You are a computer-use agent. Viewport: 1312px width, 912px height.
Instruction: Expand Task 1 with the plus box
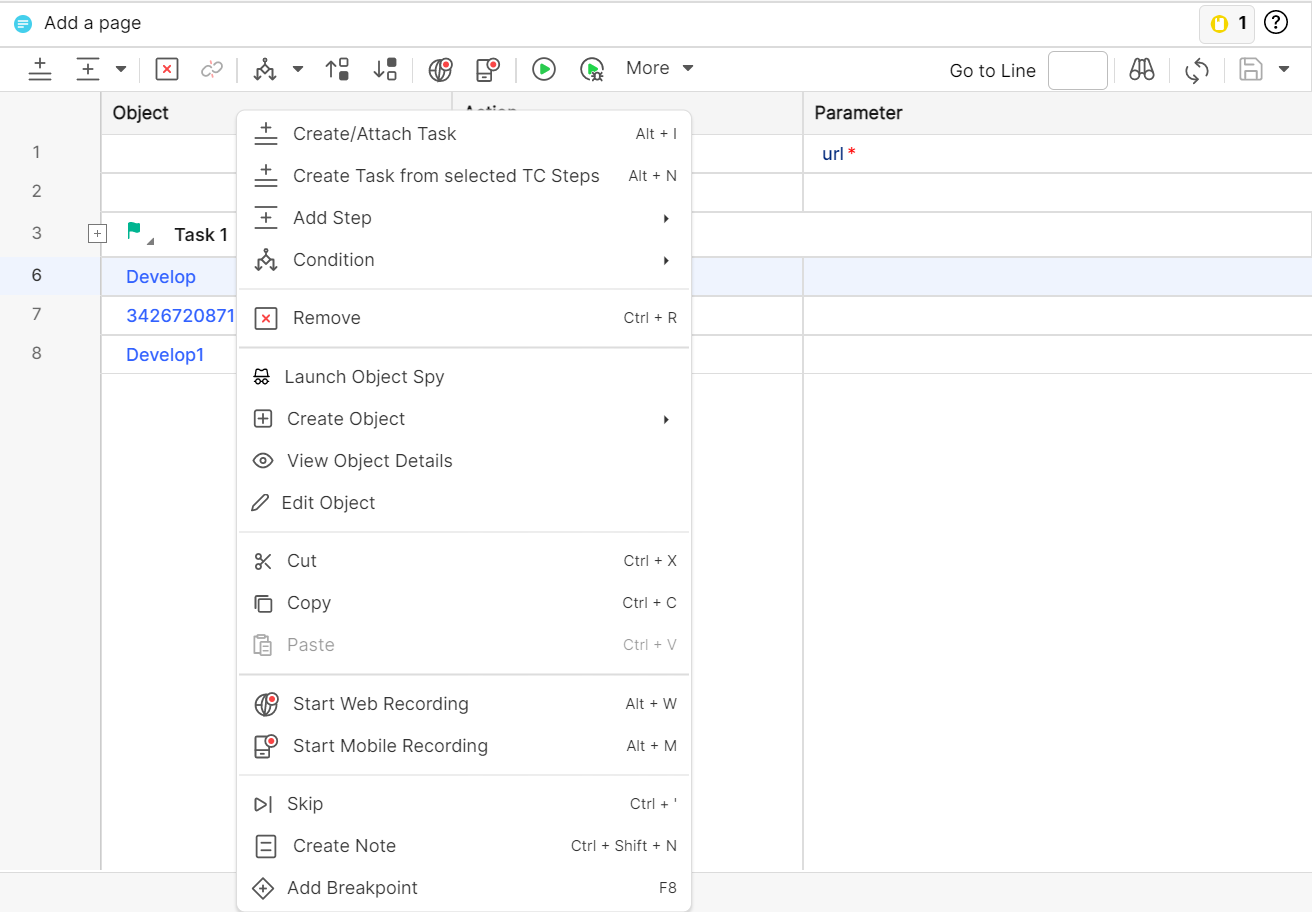[x=97, y=234]
